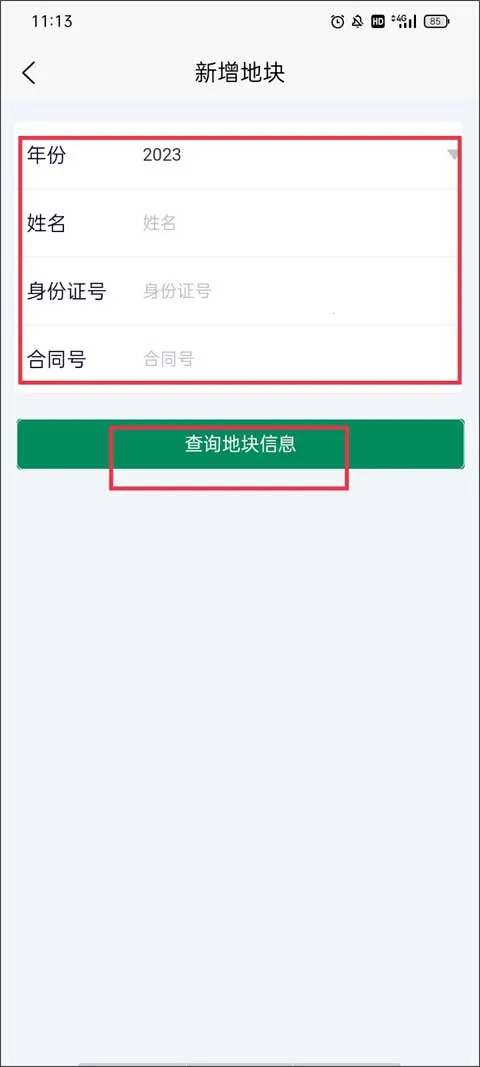480x1067 pixels.
Task: Tap the 4G signal strength icon
Action: coord(404,22)
